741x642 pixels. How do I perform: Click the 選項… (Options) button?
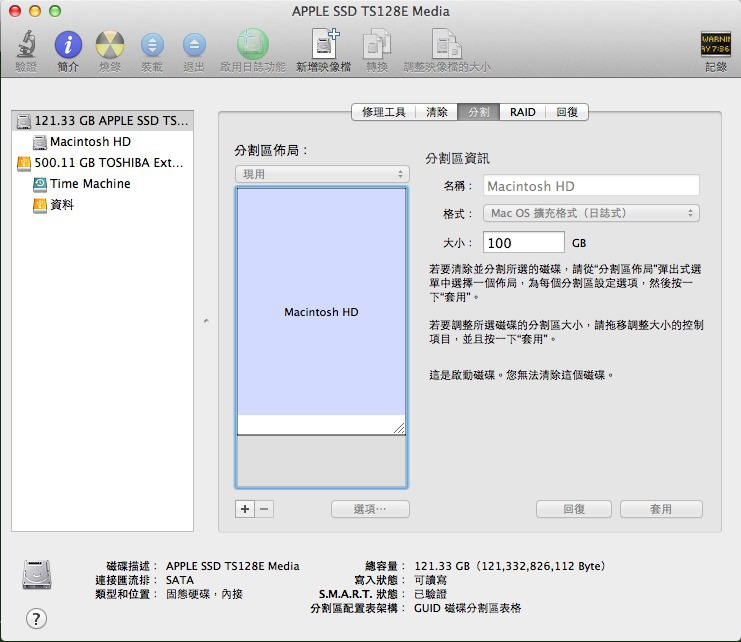click(x=370, y=509)
